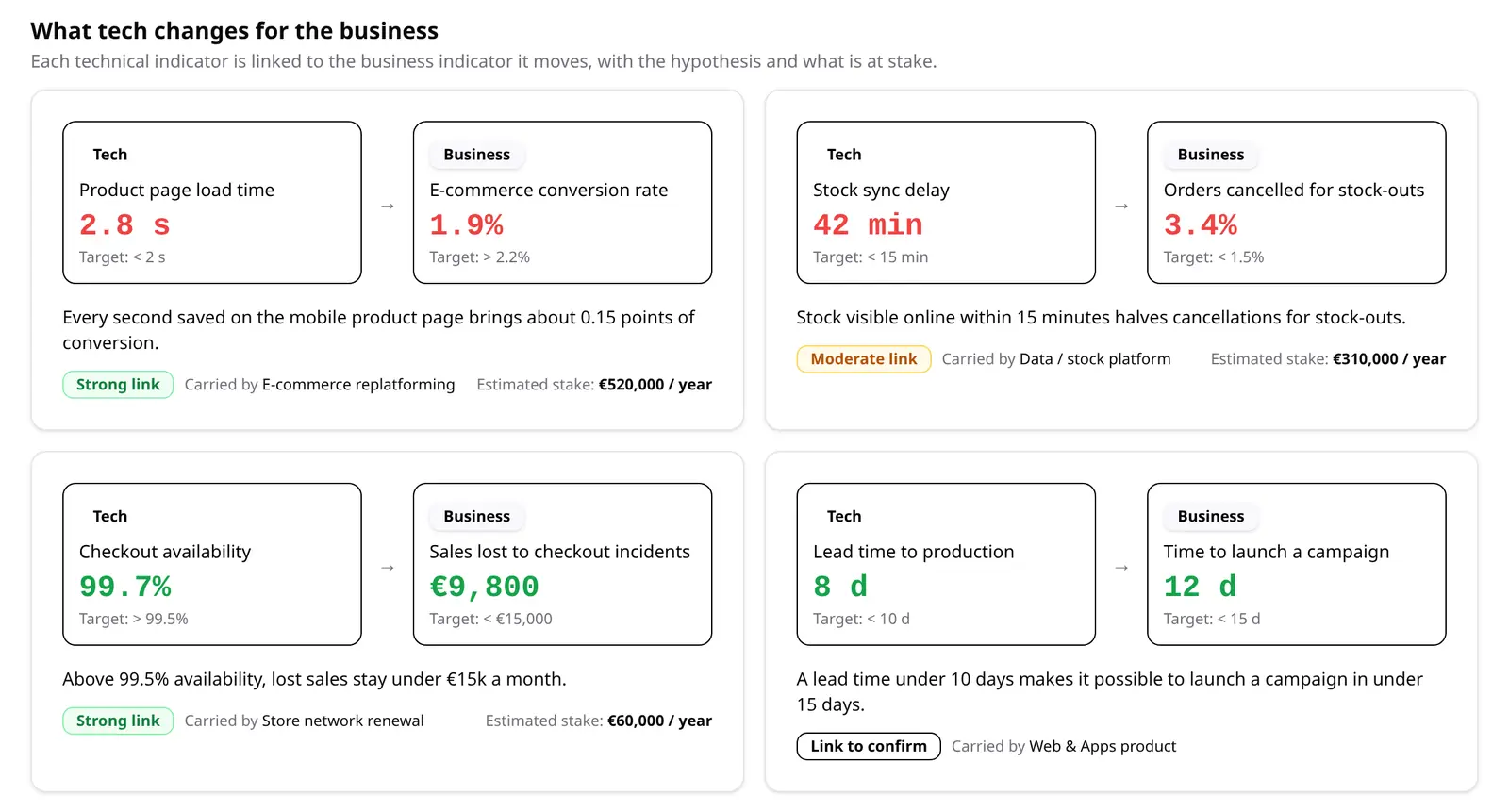Screen dimensions: 1509x812
Task: Open the Orders cancelled for stock-outs card
Action: click(1296, 202)
